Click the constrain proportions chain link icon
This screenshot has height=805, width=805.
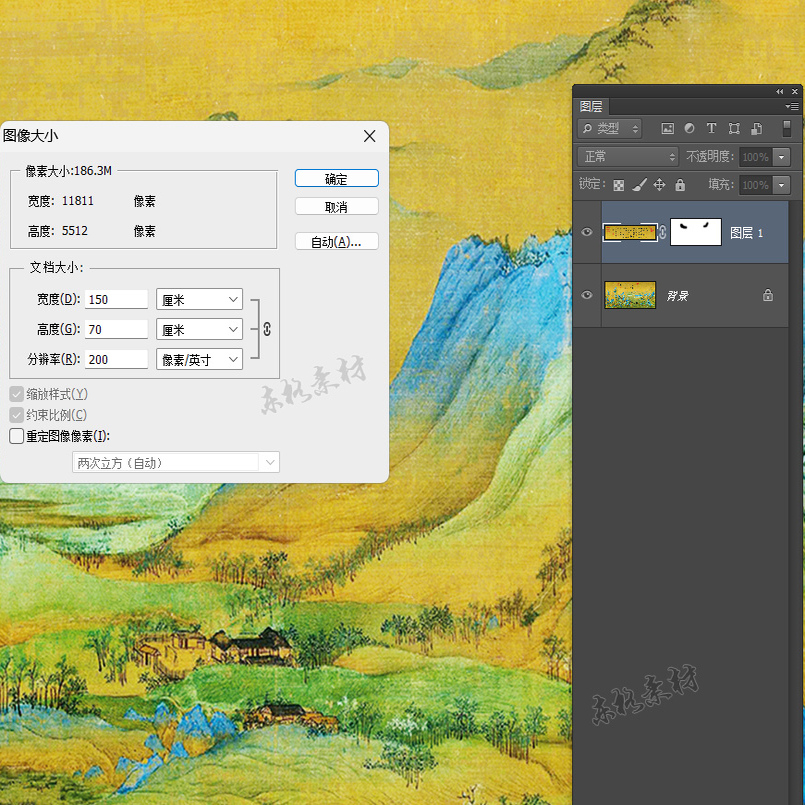tap(267, 329)
